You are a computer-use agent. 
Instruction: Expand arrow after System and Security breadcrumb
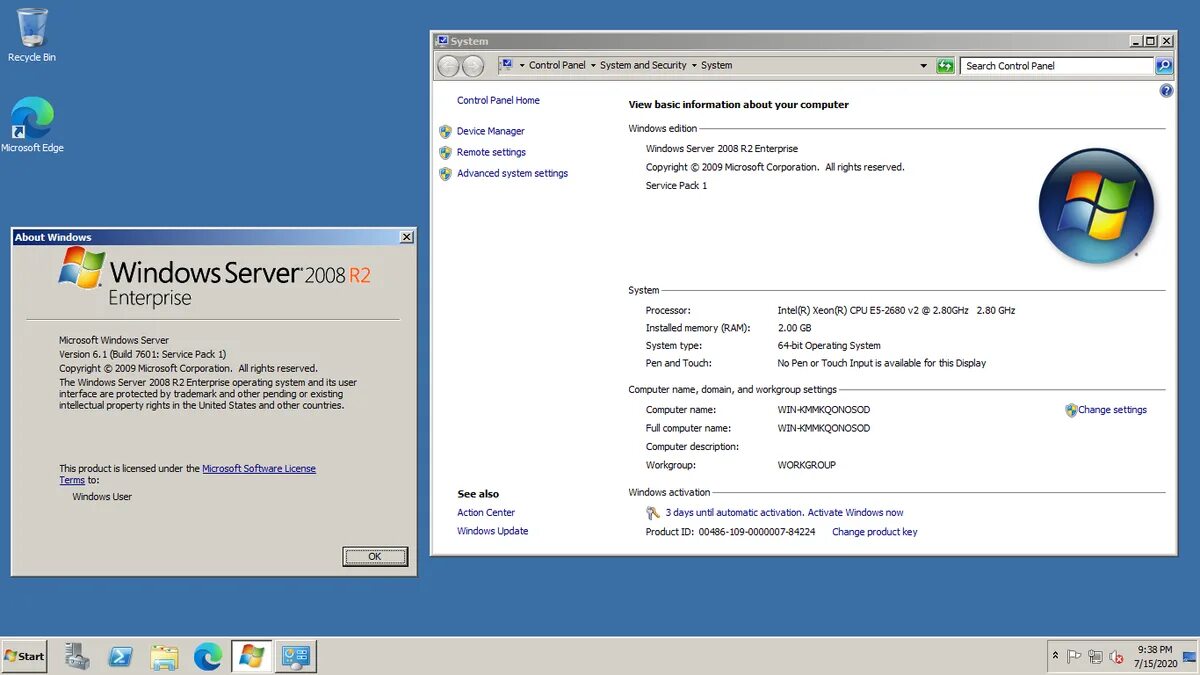(694, 66)
